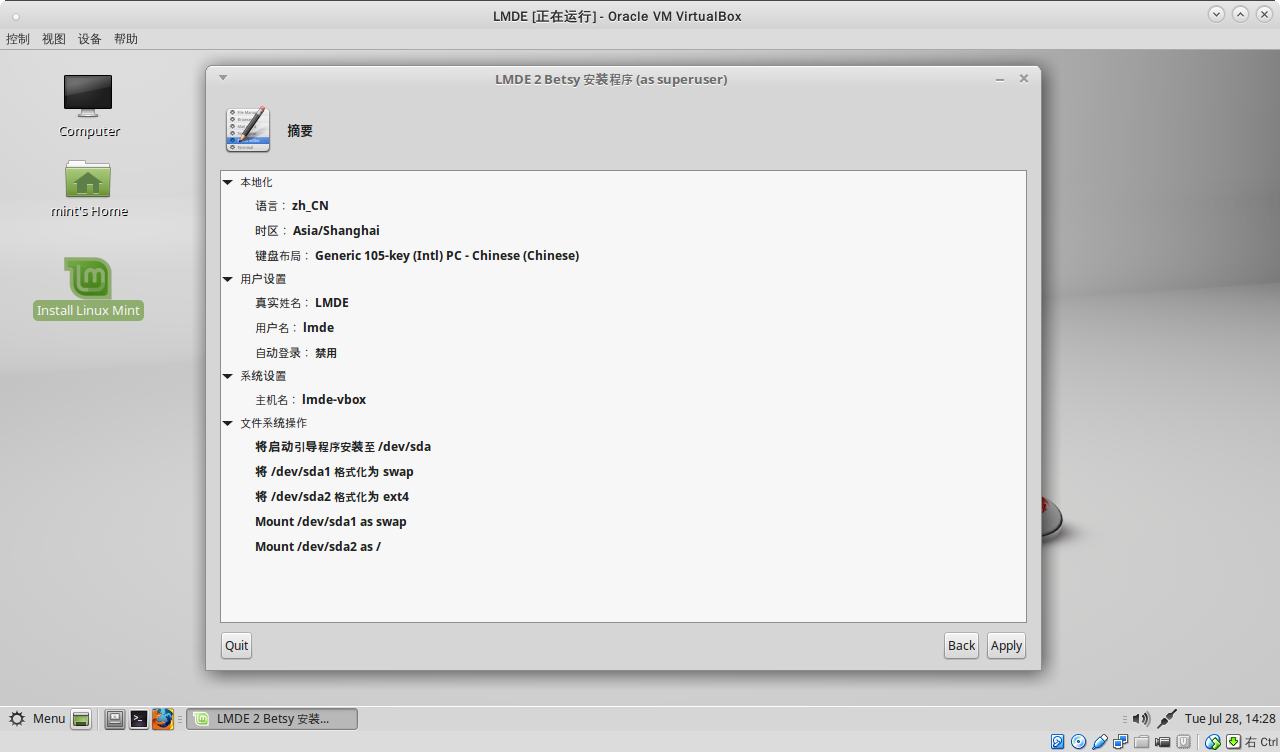Click the summary notepad icon in installer
The width and height of the screenshot is (1280, 752).
pyautogui.click(x=248, y=130)
